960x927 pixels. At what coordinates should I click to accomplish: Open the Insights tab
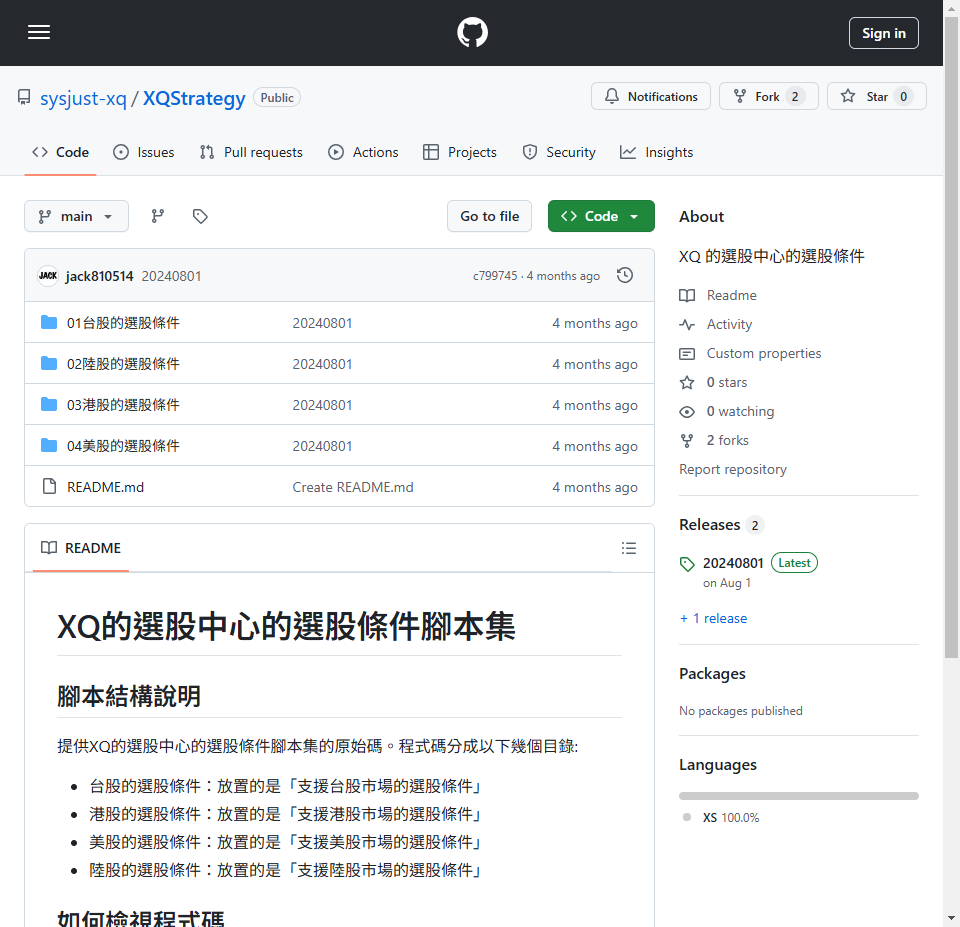click(656, 152)
